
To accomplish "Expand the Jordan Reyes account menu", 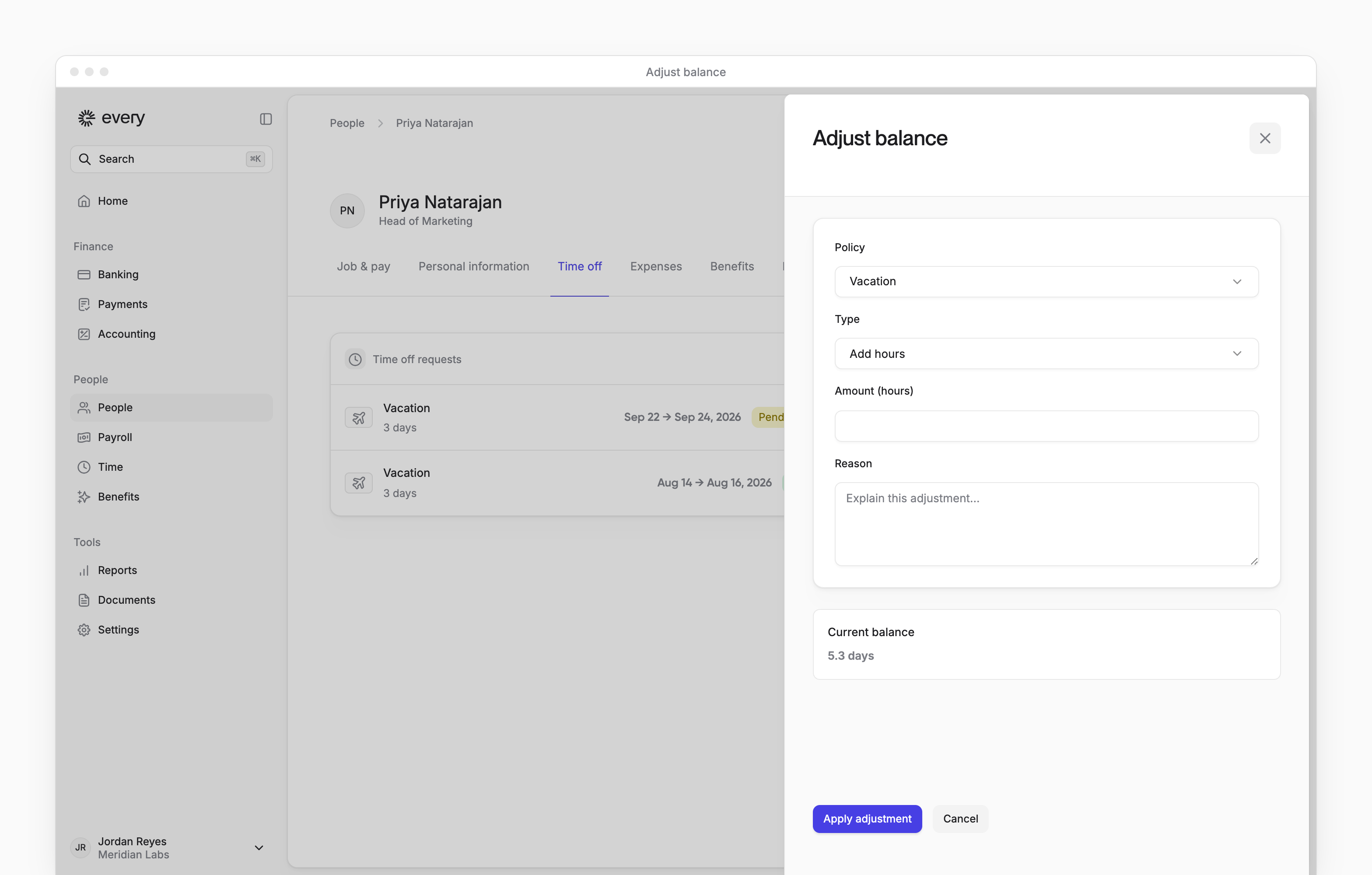I will pos(259,848).
